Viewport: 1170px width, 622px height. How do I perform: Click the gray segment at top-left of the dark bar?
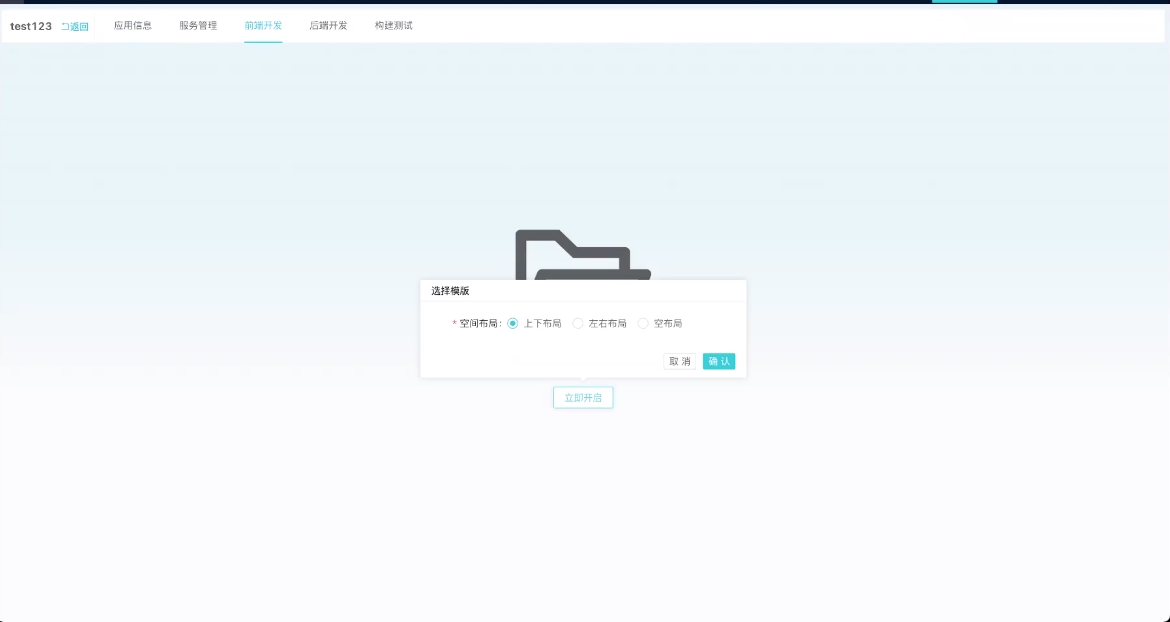click(x=12, y=2)
